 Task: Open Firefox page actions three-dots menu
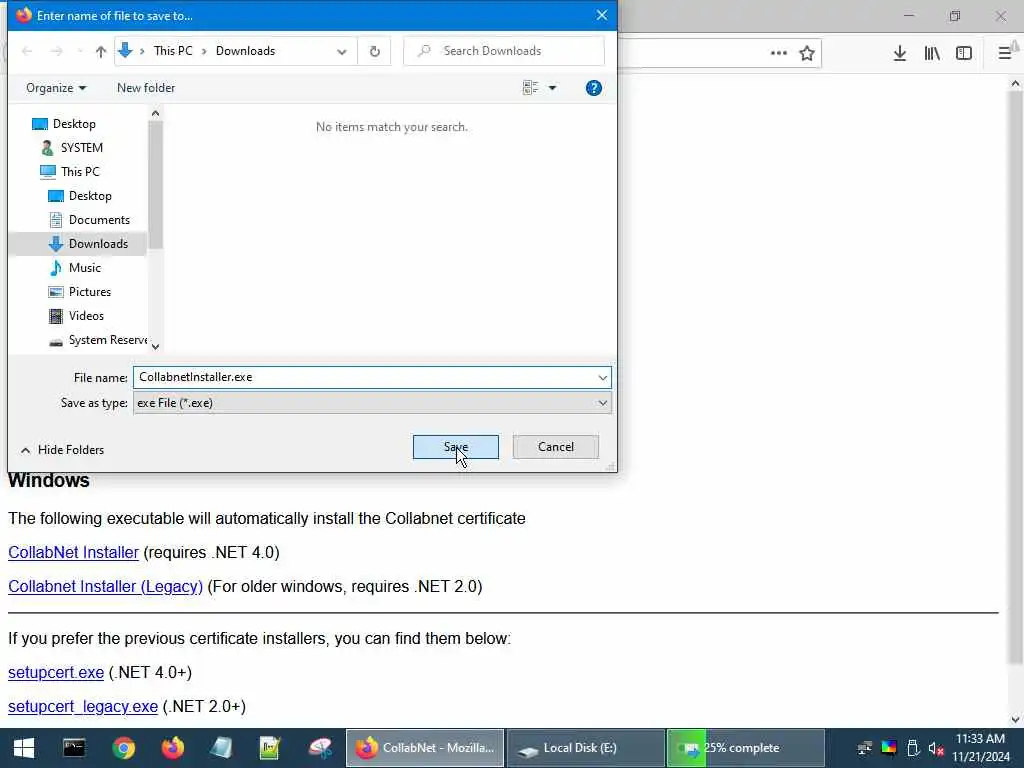pos(778,53)
